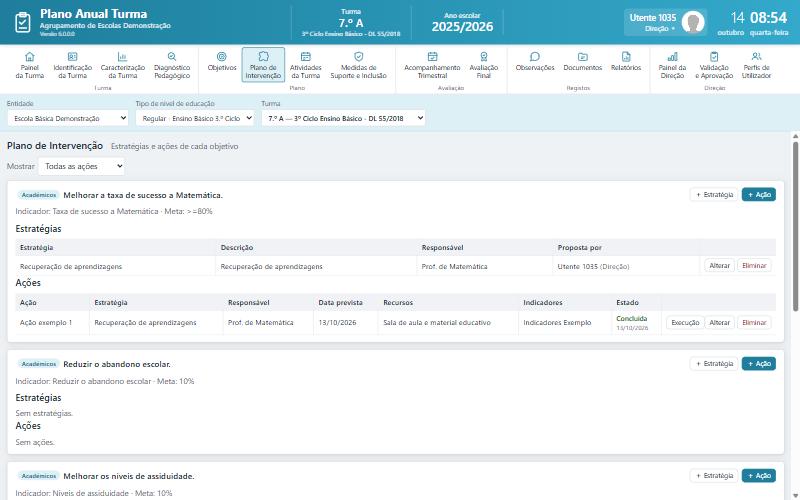Click Eliminar for Recuperação de aprendizagens strategy

[x=754, y=266]
